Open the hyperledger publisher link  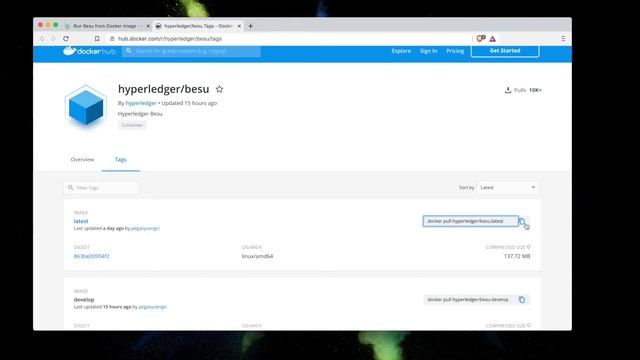tap(141, 103)
